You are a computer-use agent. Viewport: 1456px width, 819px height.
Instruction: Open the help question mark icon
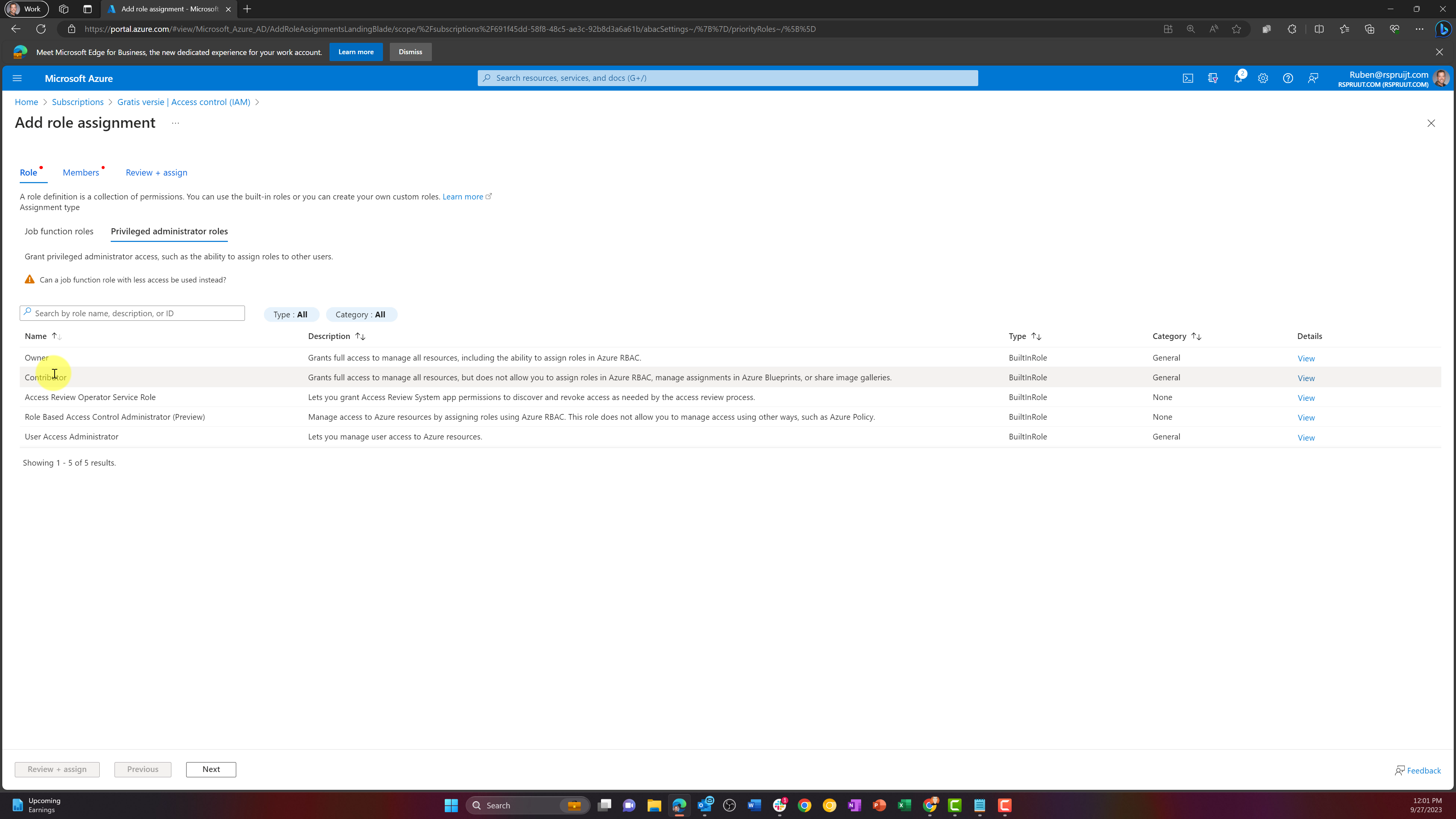click(1288, 78)
